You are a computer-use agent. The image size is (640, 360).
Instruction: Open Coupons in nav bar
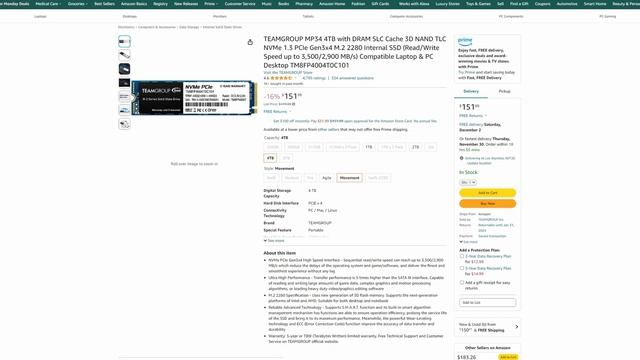[x=542, y=4]
